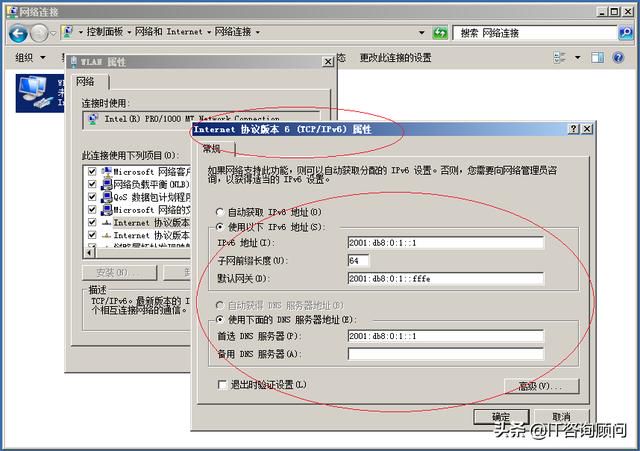Click the 取消 button in IPv6 dialog

pos(561,417)
